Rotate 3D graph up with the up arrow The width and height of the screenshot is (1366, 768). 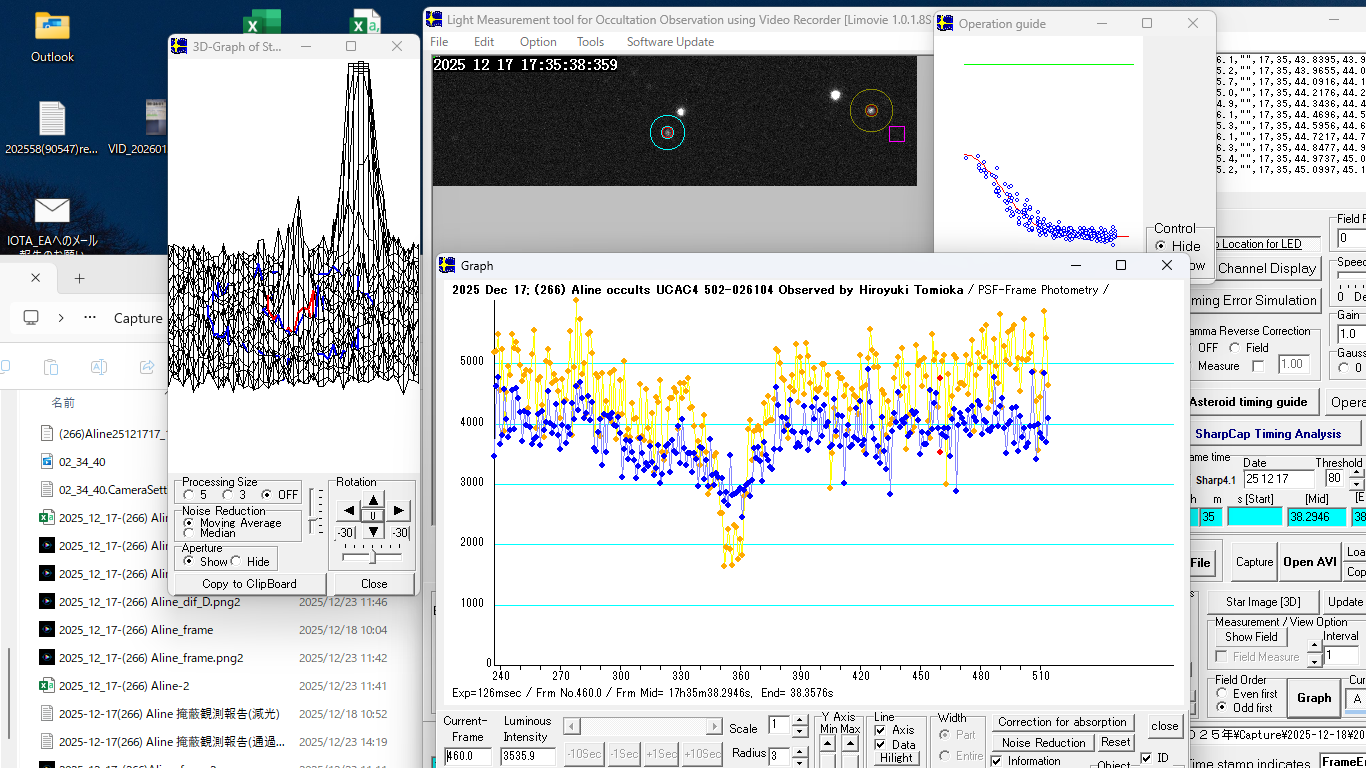tap(373, 499)
